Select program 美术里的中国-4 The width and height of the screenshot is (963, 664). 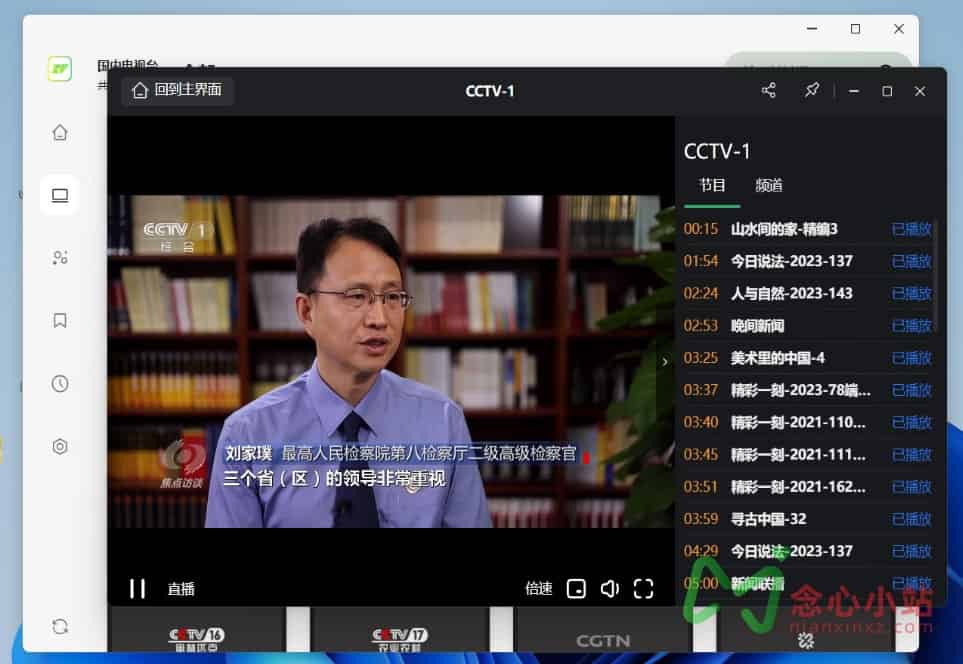[x=808, y=357]
